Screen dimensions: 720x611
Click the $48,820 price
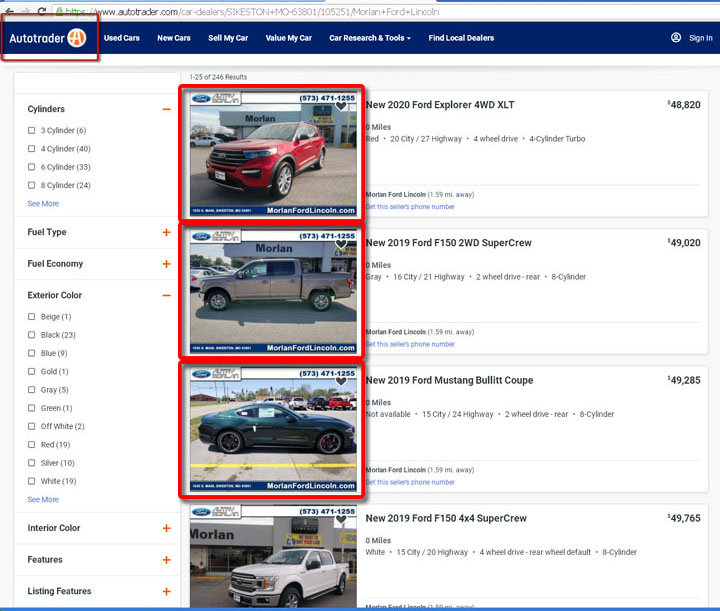(684, 105)
